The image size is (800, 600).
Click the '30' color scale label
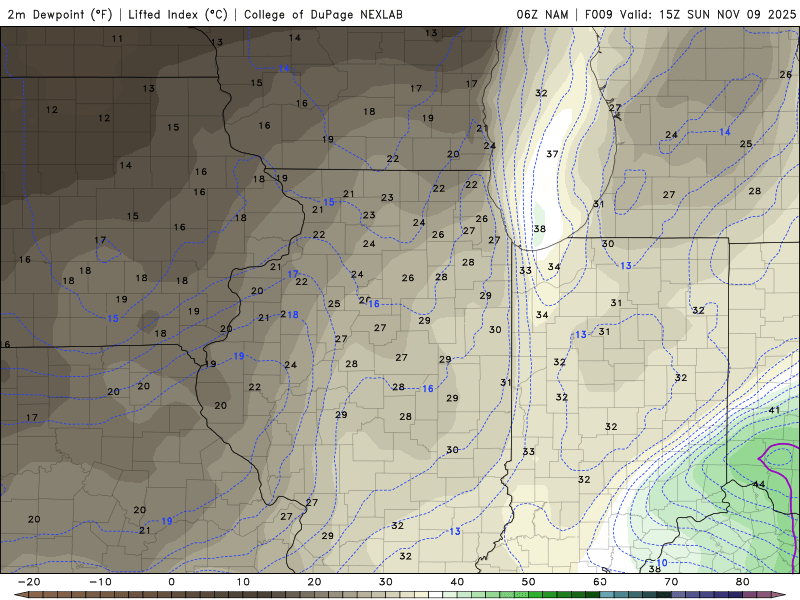pos(386,582)
